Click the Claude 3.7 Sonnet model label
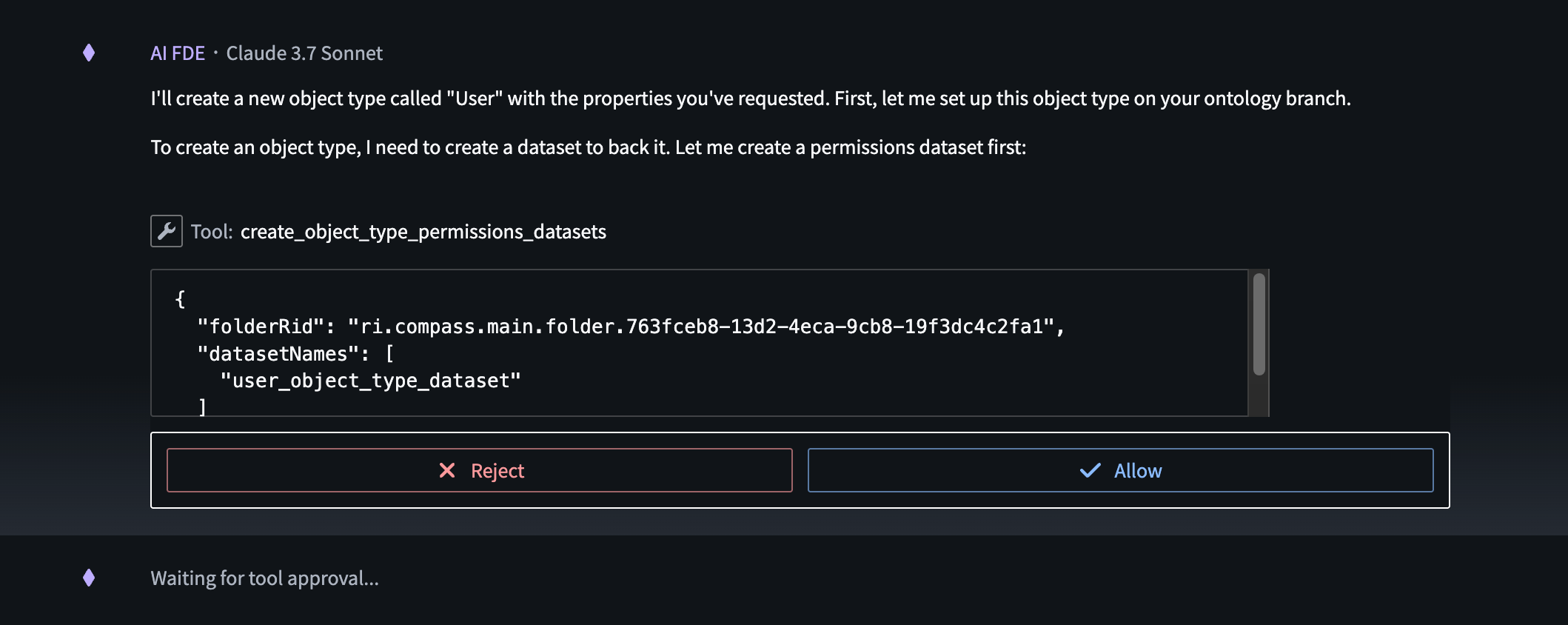The image size is (1568, 625). coord(305,53)
